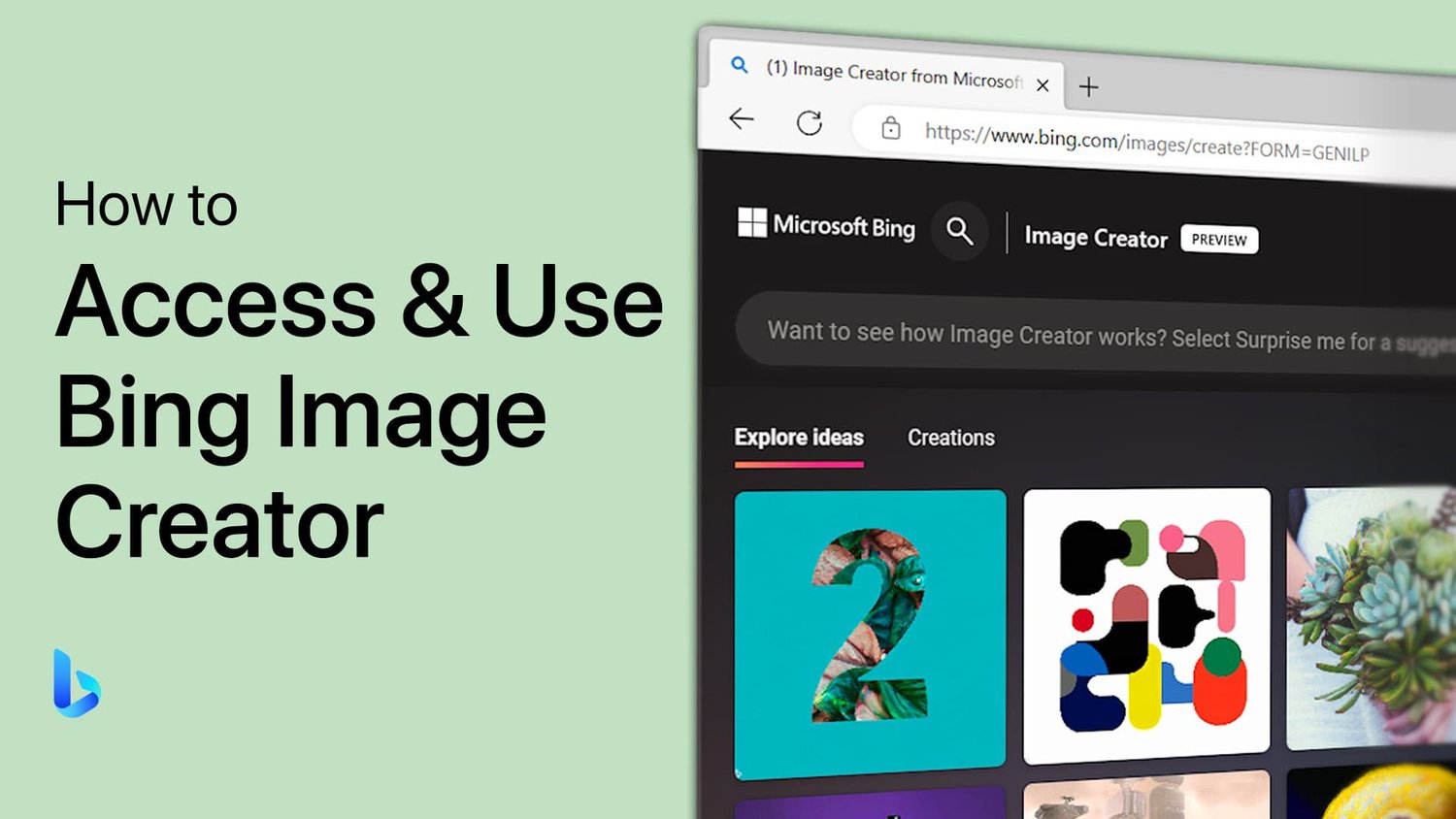Open the Creations tab
Viewport: 1456px width, 819px height.
coord(950,438)
